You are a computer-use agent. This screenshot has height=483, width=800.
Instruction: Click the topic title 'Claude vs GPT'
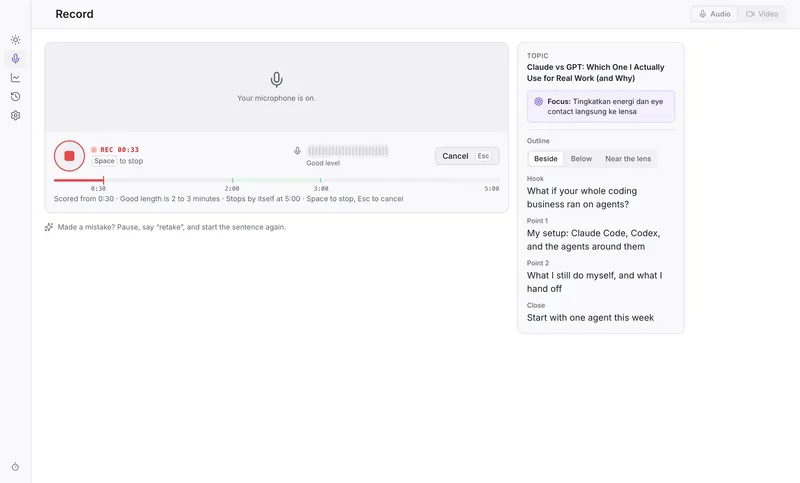pyautogui.click(x=595, y=72)
